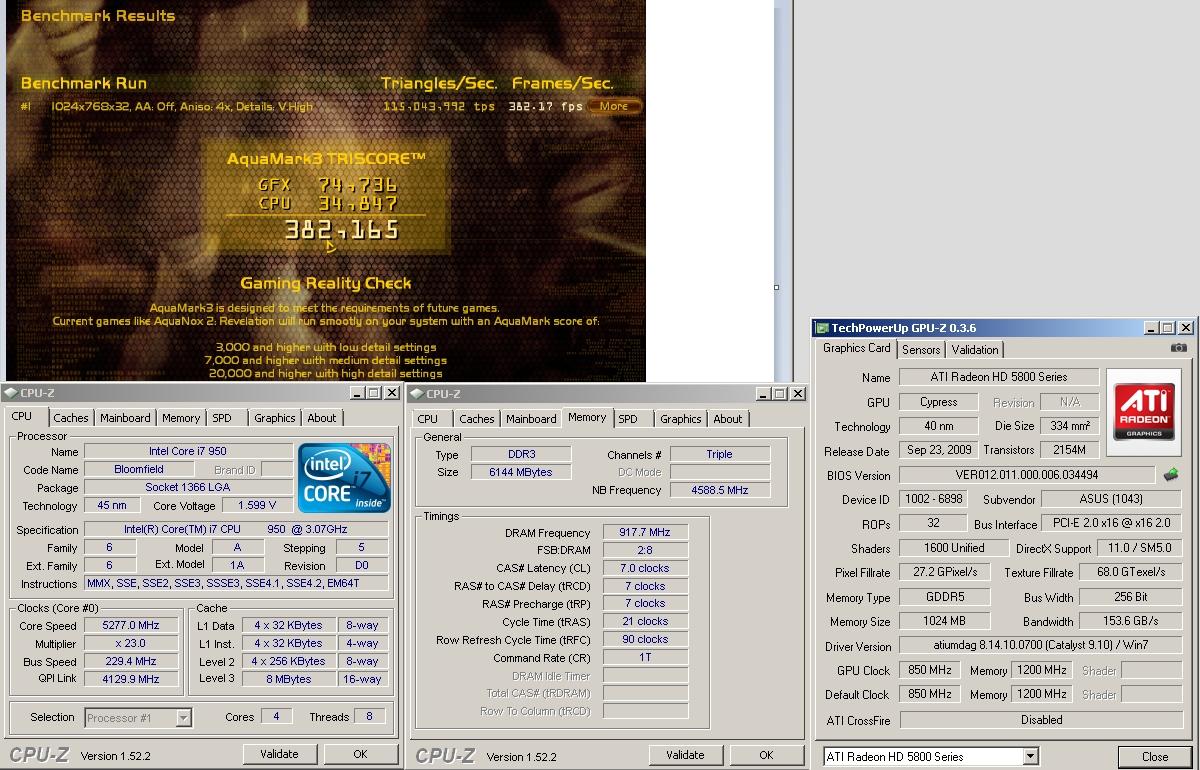This screenshot has height=770, width=1200.
Task: Click the Subvendor ASUS (1043) value
Action: point(1111,499)
